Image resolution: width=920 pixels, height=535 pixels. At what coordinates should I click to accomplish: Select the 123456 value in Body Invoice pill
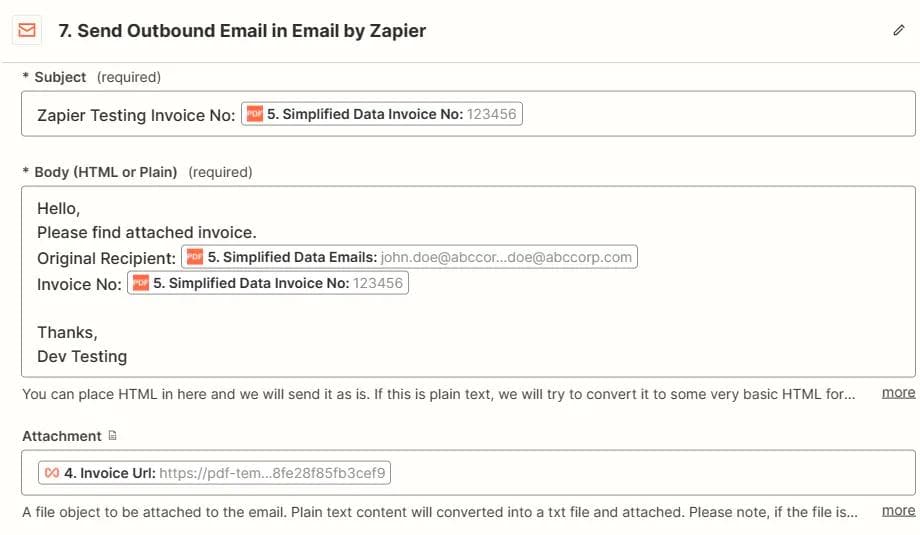pos(378,284)
